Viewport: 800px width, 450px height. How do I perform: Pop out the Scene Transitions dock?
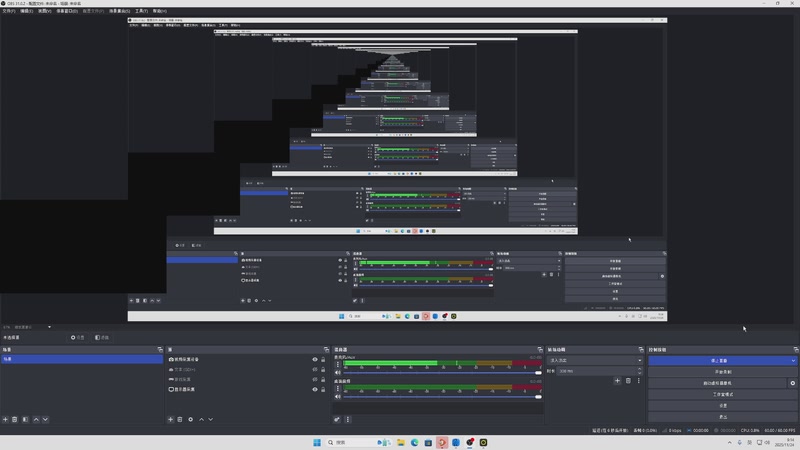pos(641,349)
